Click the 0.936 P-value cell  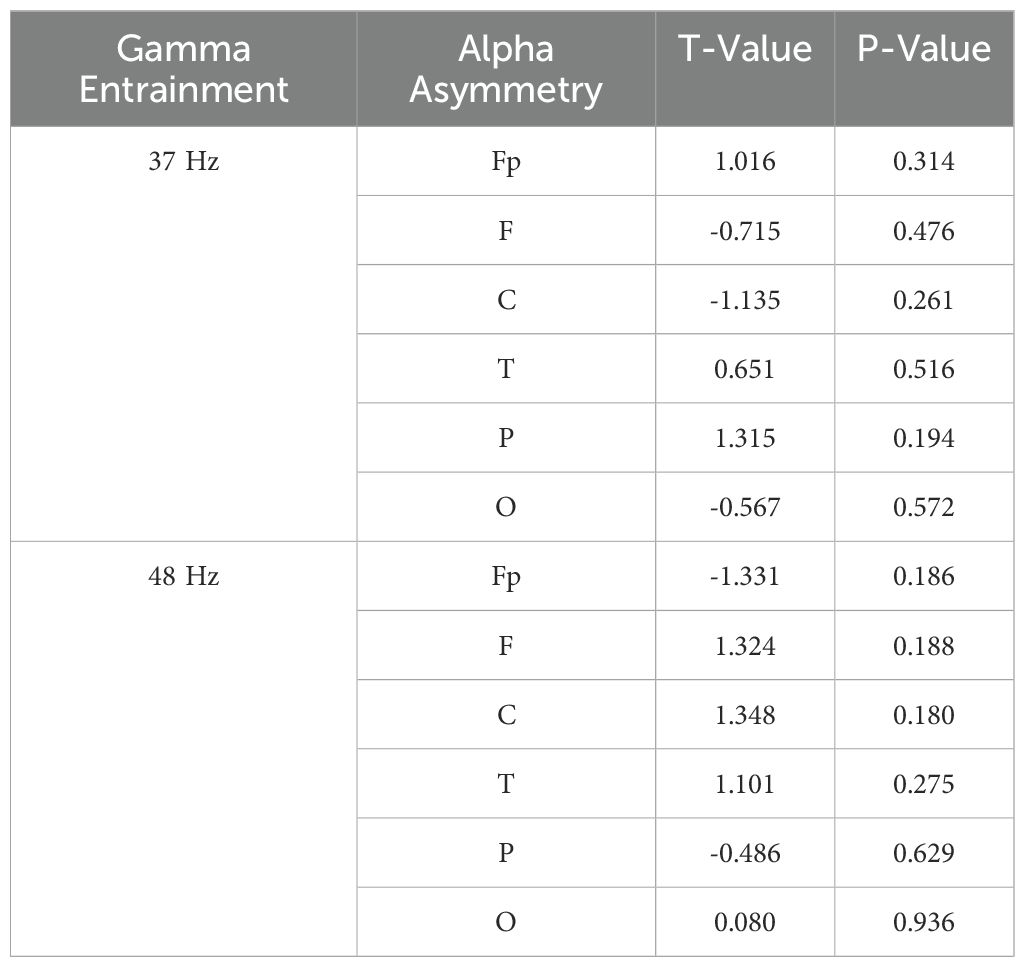click(x=924, y=922)
